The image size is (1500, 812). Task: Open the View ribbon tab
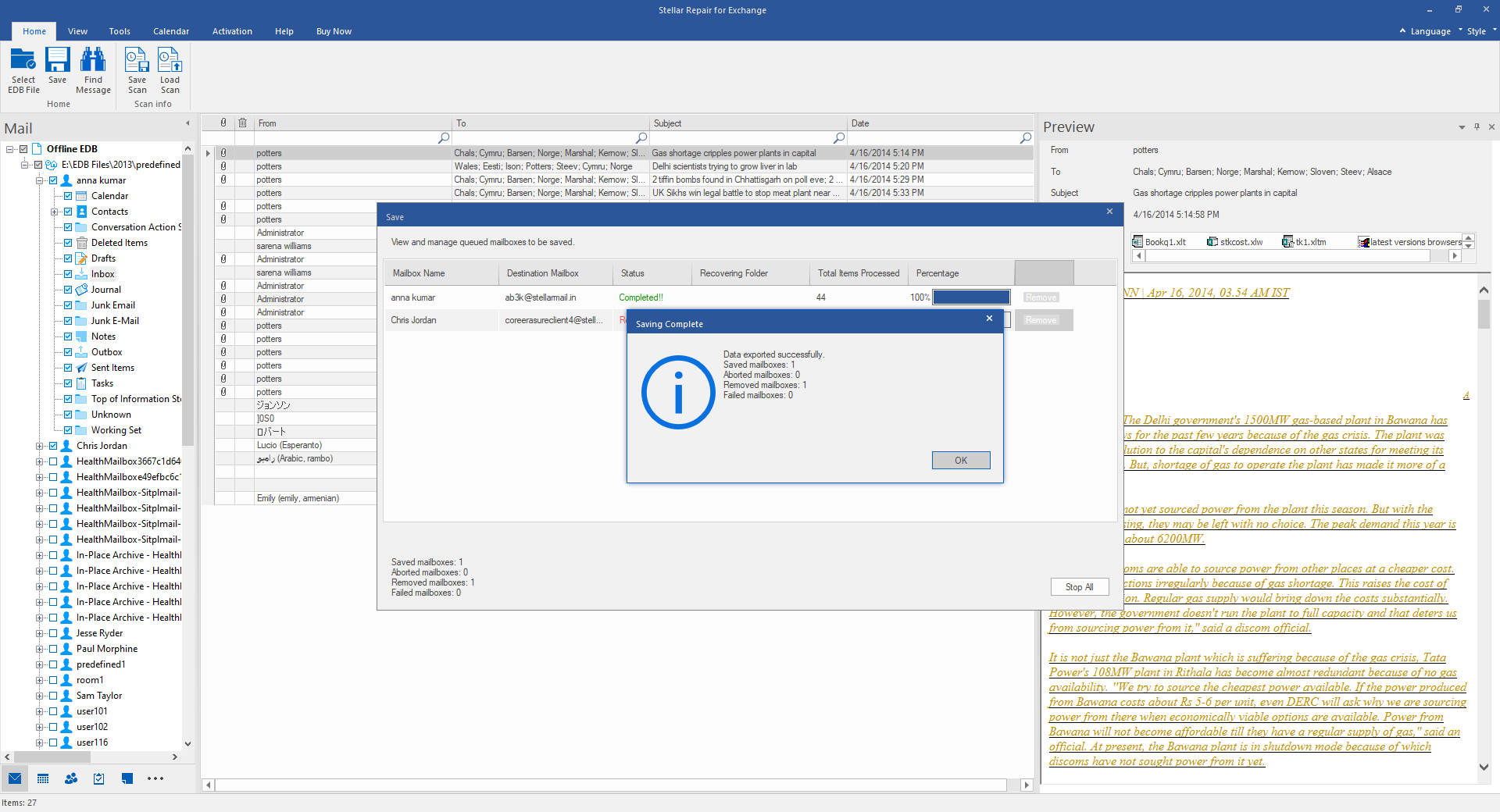point(77,31)
